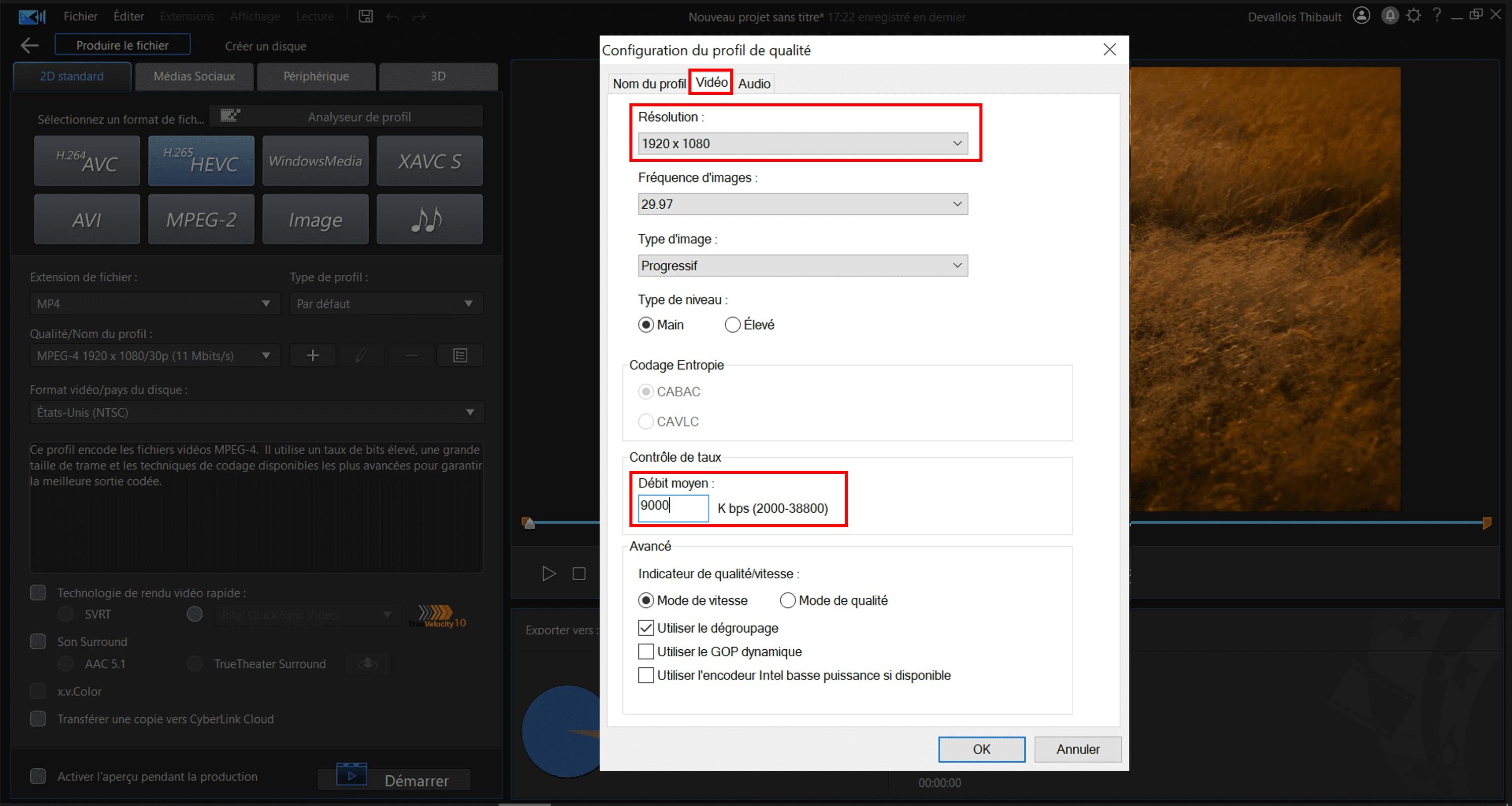1512x806 pixels.
Task: Click the back arrow icon
Action: (29, 45)
